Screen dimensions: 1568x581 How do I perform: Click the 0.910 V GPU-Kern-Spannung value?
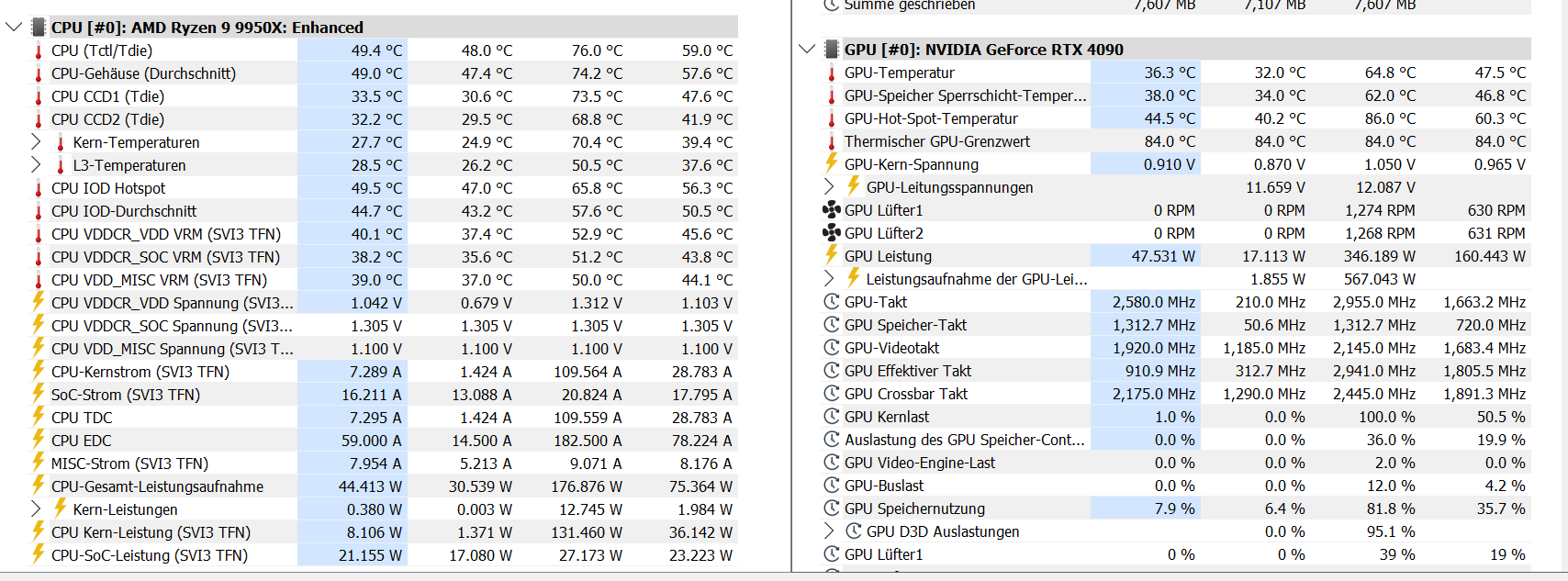[x=1170, y=164]
